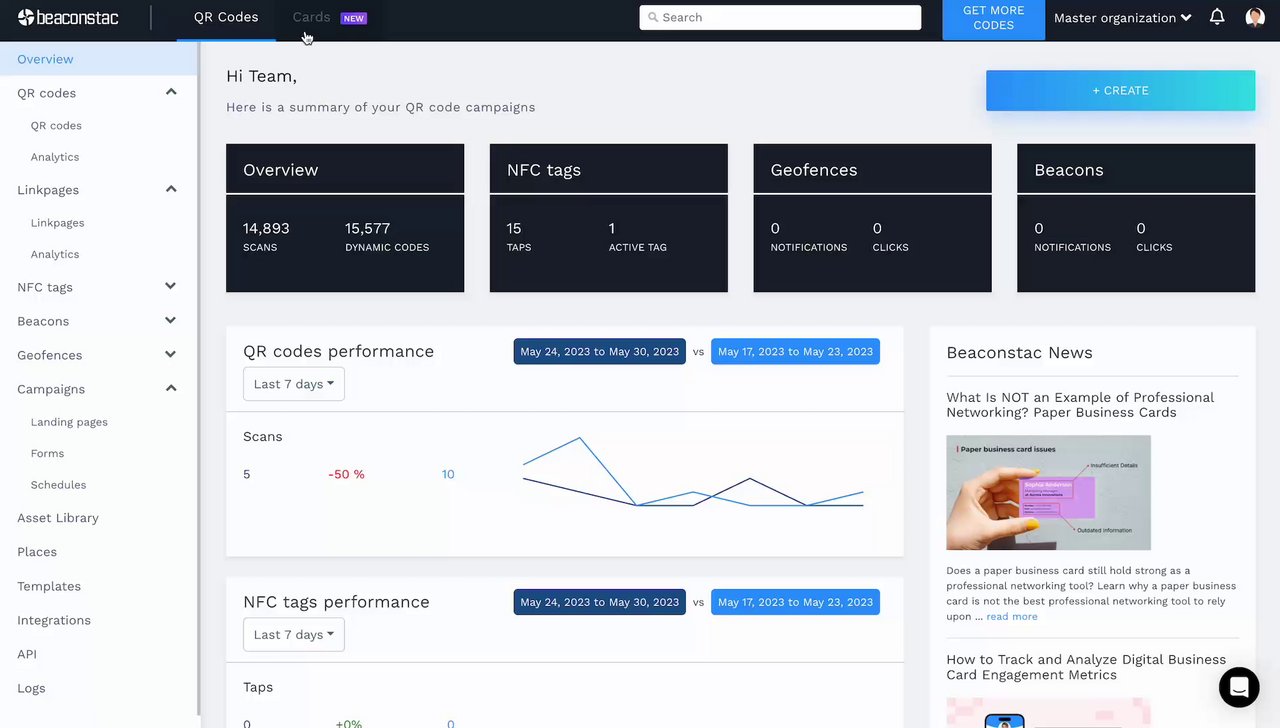Click the paper business card article thumbnail
Viewport: 1280px width, 728px height.
click(x=1048, y=492)
